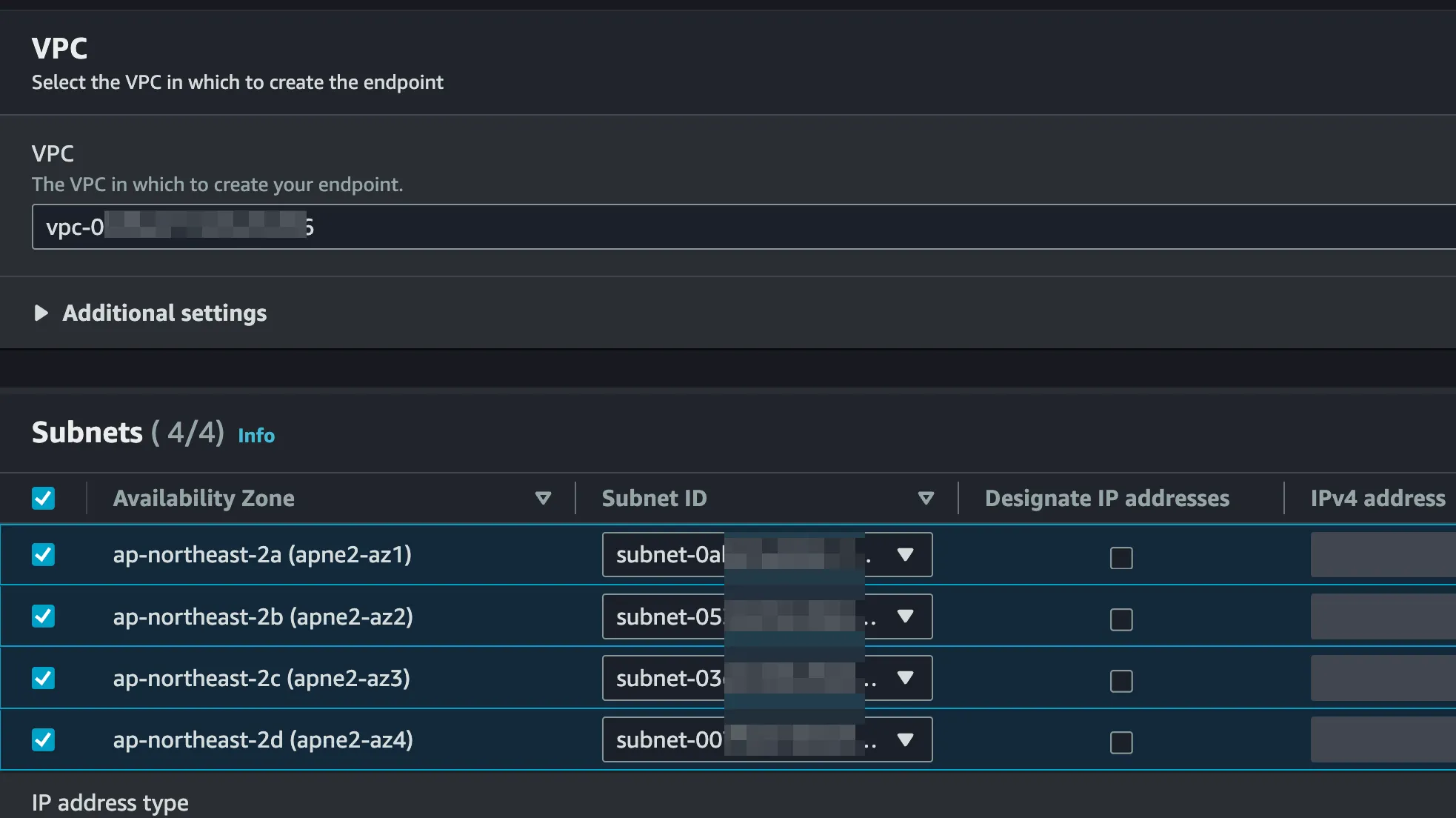Sort by Subnet ID column arrow
The width and height of the screenshot is (1456, 818).
[925, 498]
